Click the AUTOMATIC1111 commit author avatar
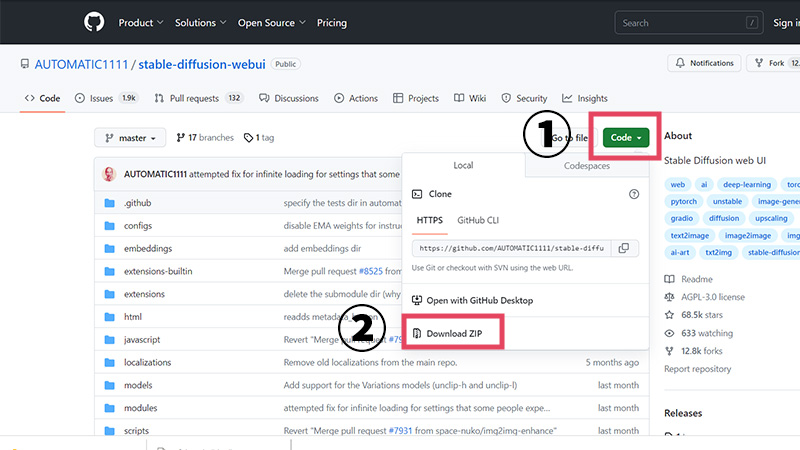This screenshot has height=450, width=800. tap(109, 174)
